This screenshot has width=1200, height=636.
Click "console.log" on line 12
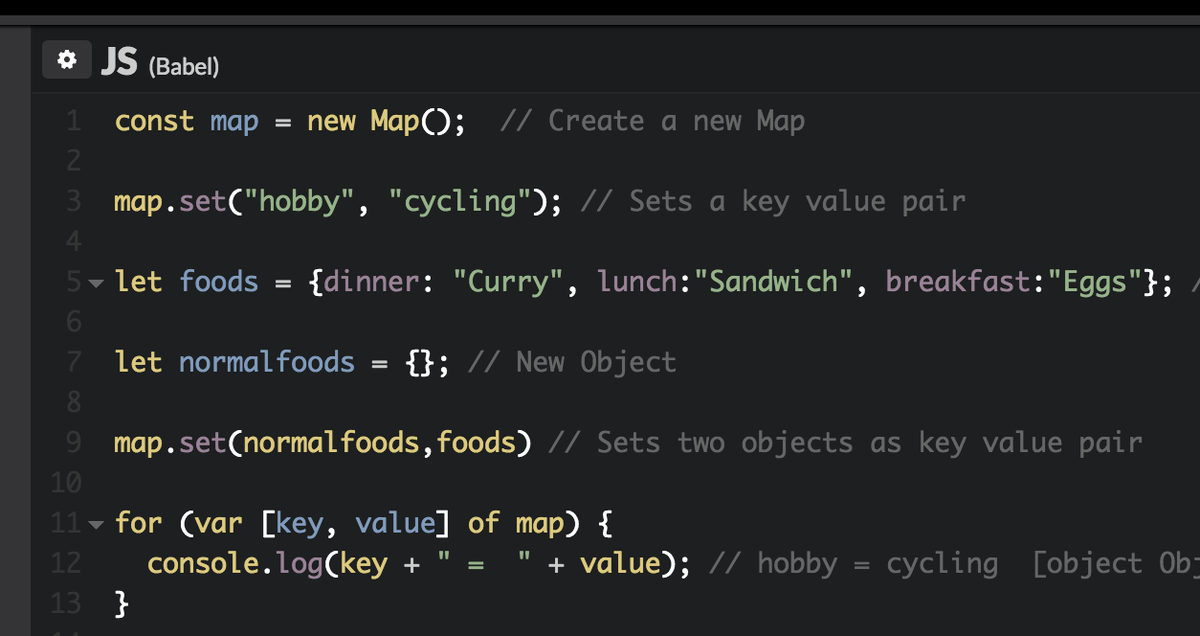click(x=235, y=563)
